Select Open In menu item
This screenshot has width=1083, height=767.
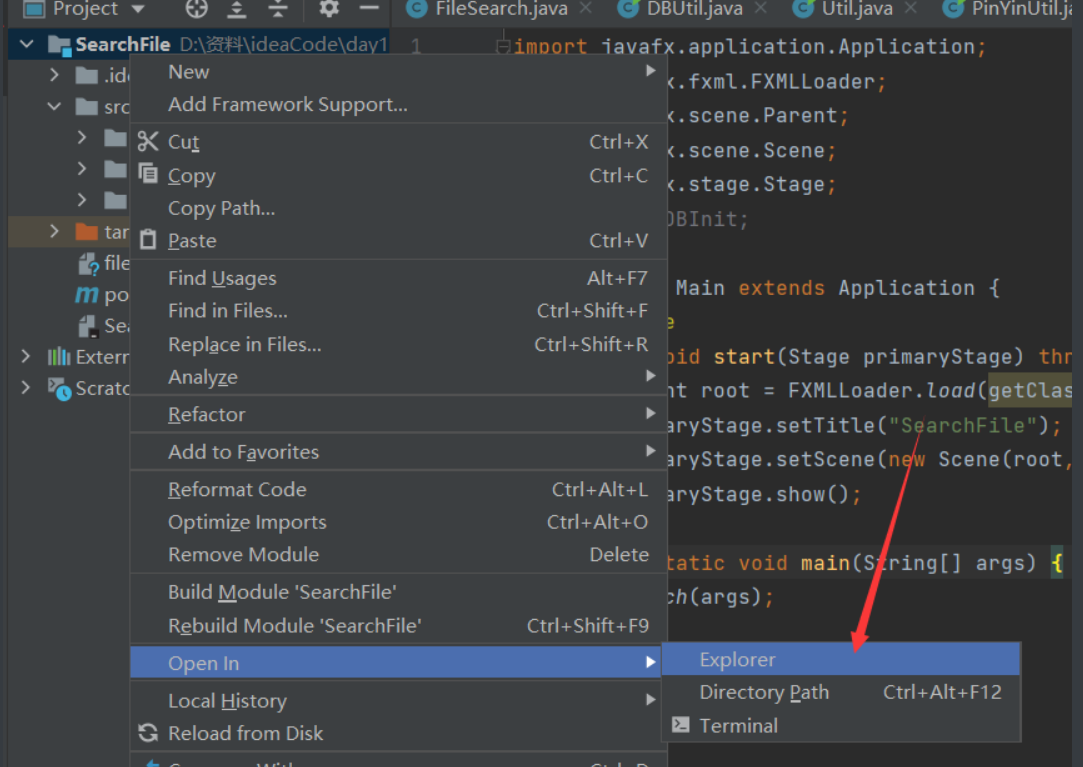[x=396, y=663]
